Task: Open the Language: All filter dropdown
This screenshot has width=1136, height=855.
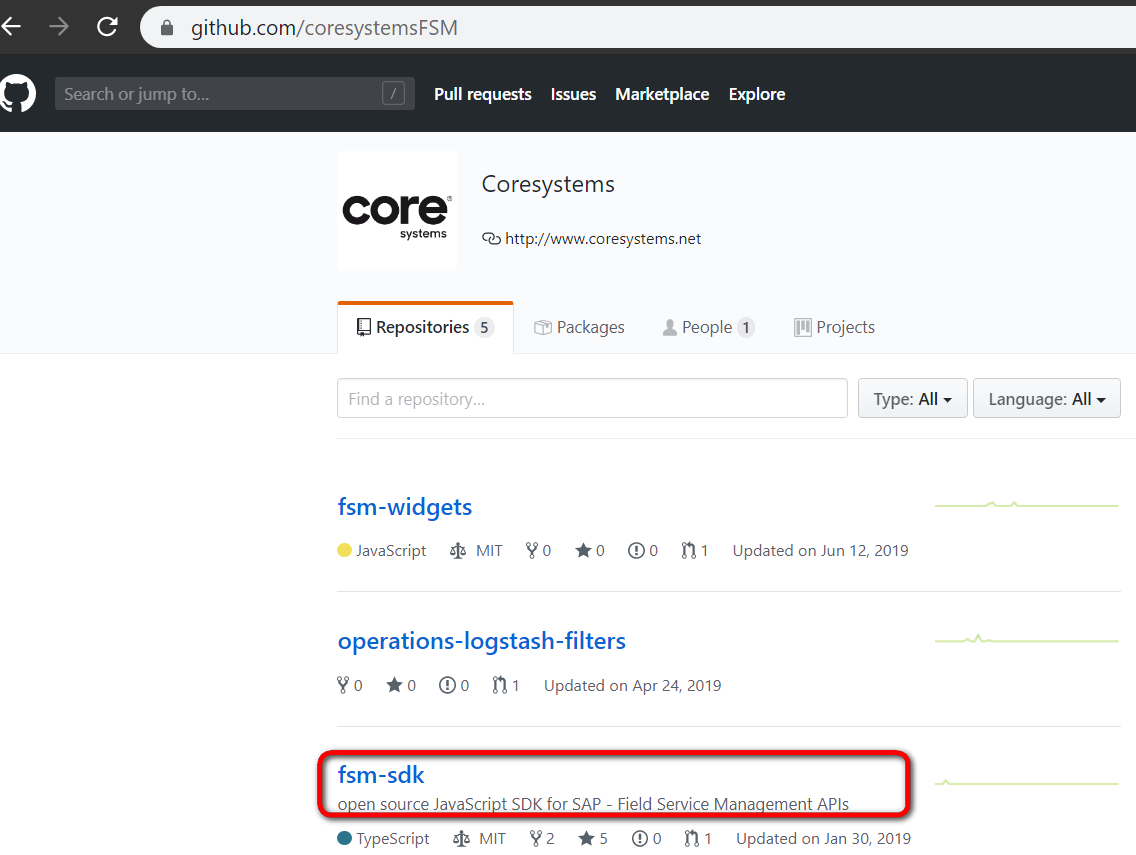Action: (1047, 399)
